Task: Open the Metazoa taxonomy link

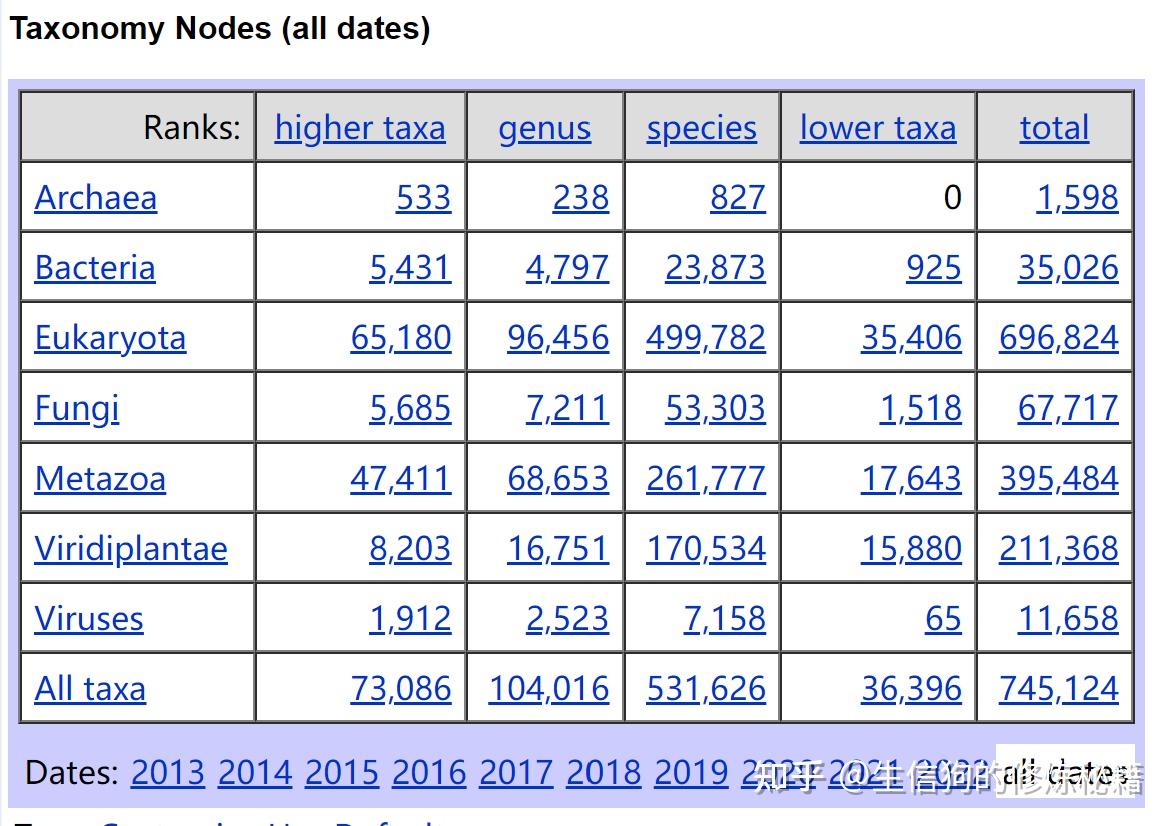Action: [x=100, y=479]
